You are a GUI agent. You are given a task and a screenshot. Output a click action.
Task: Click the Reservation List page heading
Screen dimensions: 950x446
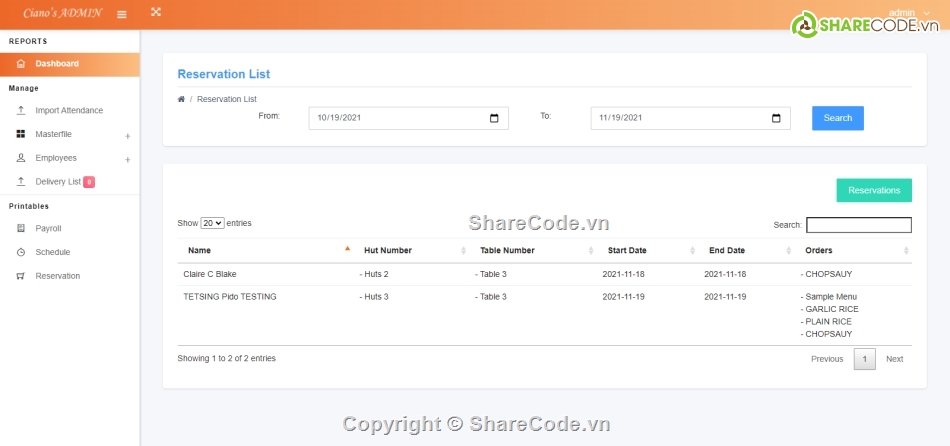pos(224,74)
